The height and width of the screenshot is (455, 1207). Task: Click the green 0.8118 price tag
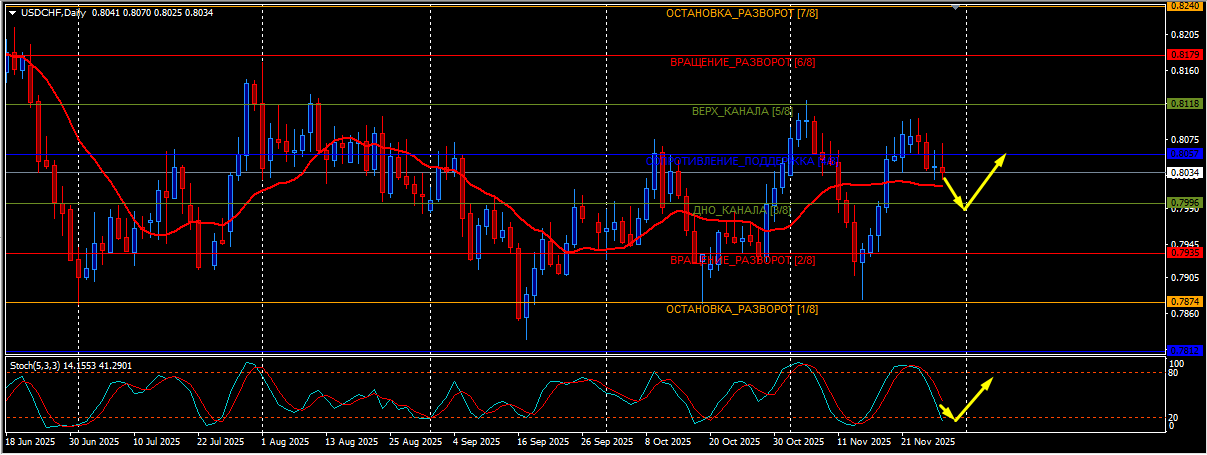[1185, 104]
